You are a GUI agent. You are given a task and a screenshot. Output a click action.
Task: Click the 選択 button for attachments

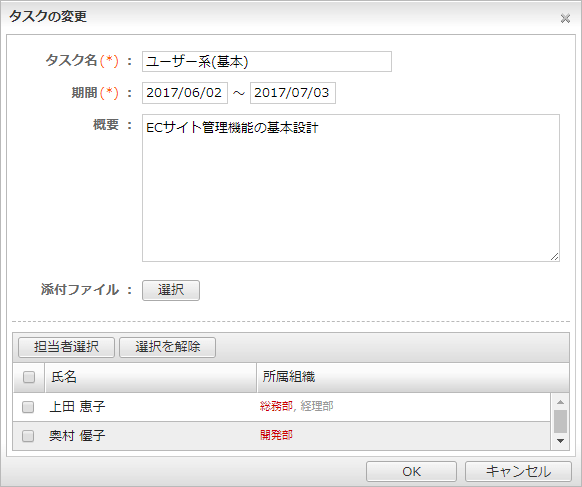(171, 290)
